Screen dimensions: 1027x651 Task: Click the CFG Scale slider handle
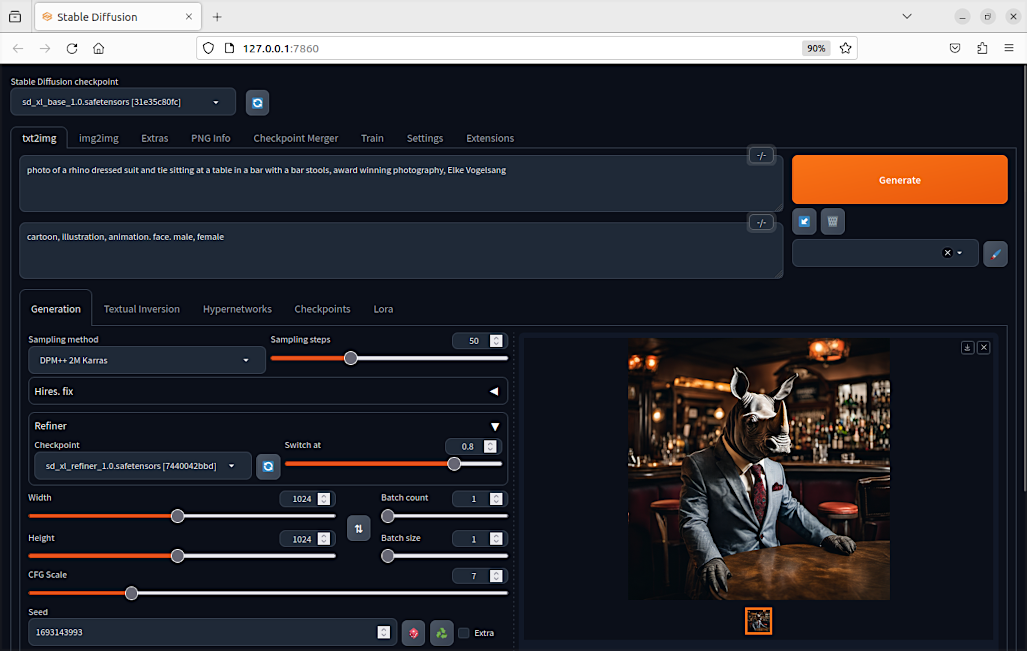[x=132, y=593]
